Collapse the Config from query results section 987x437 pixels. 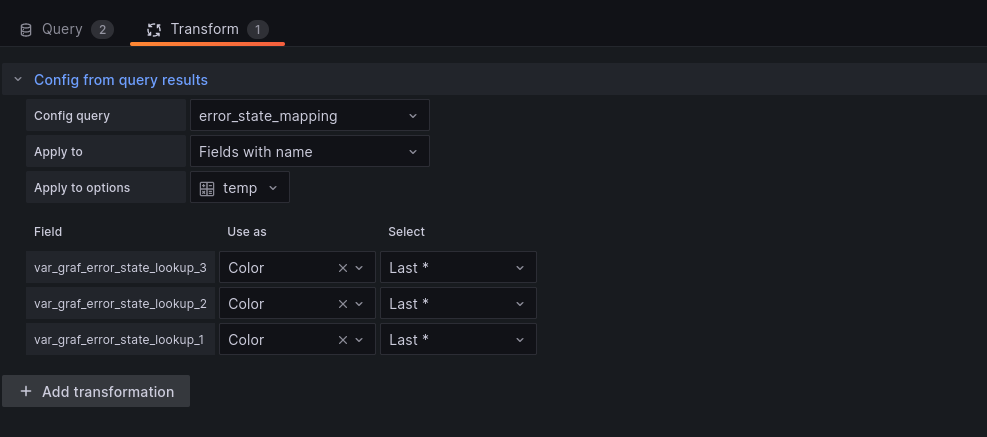[18, 79]
